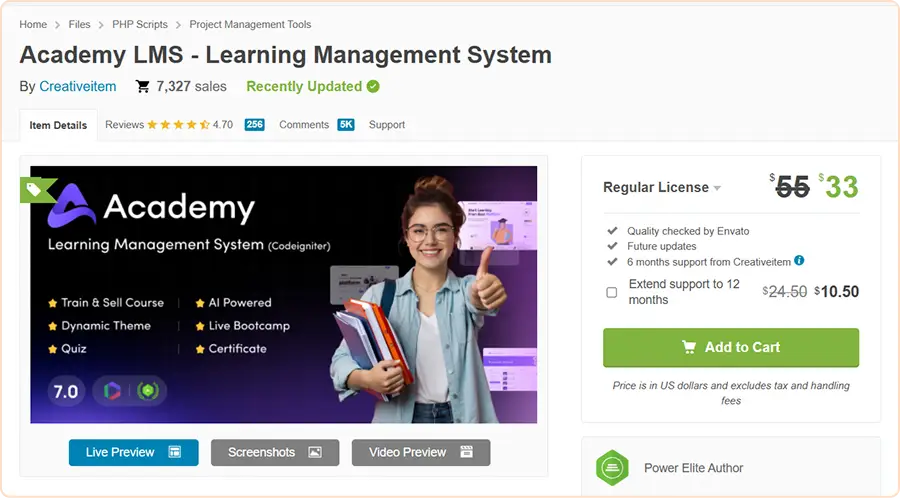Viewport: 900px width, 498px height.
Task: Click the purple Academy logo mark
Action: 71,205
